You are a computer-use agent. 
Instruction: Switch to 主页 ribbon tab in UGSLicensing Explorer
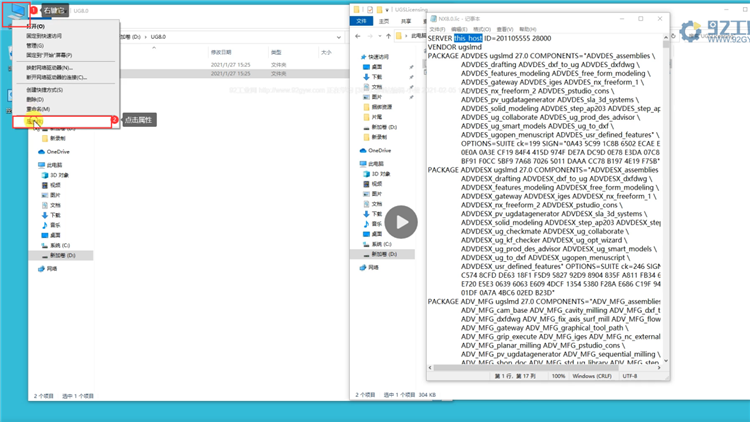point(384,21)
